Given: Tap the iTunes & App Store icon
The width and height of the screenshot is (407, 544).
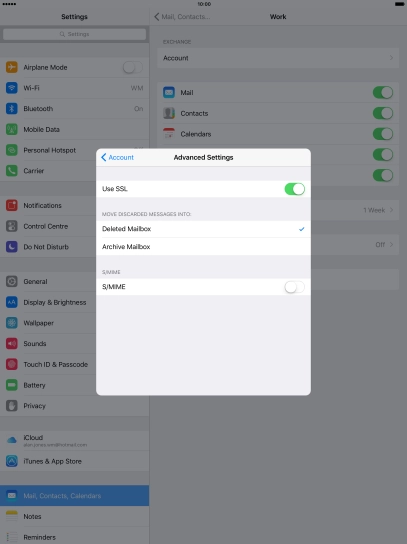Looking at the screenshot, I should (x=11, y=461).
